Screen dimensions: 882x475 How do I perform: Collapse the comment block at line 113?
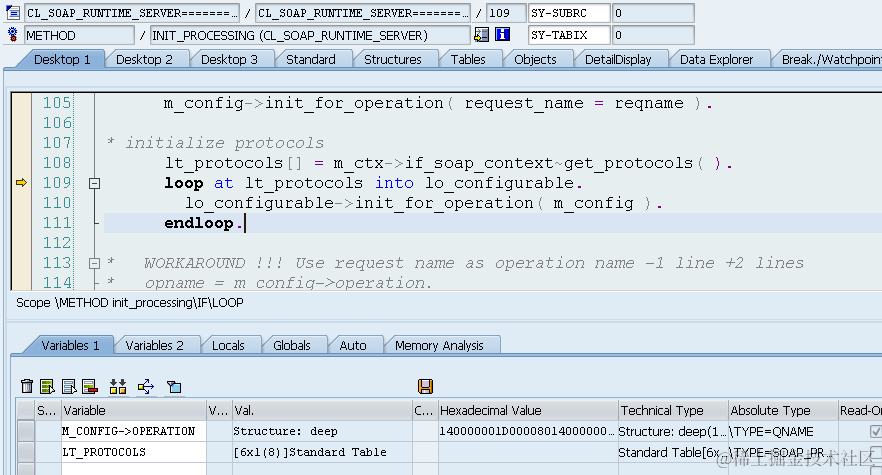pos(94,263)
